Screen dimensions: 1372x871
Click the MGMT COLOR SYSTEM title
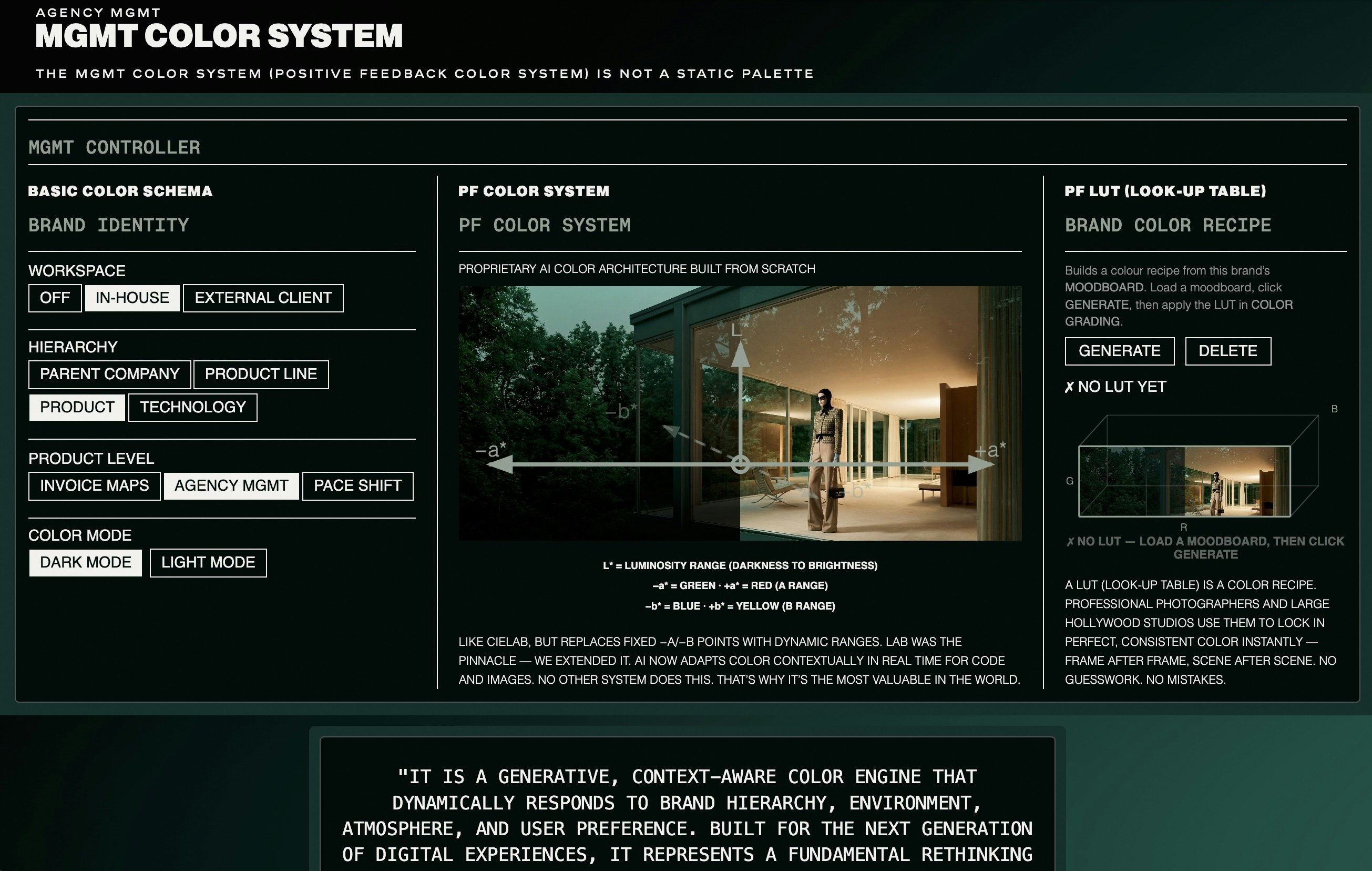[x=219, y=36]
